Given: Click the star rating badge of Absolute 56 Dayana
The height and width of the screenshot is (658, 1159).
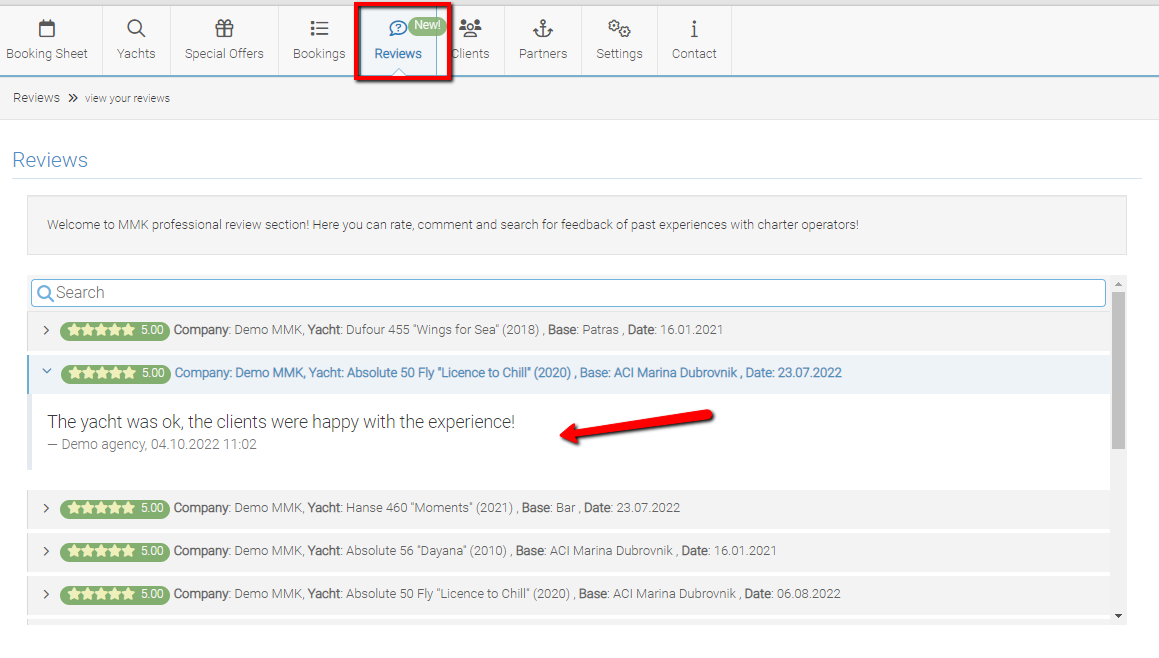Looking at the screenshot, I should click(x=115, y=552).
